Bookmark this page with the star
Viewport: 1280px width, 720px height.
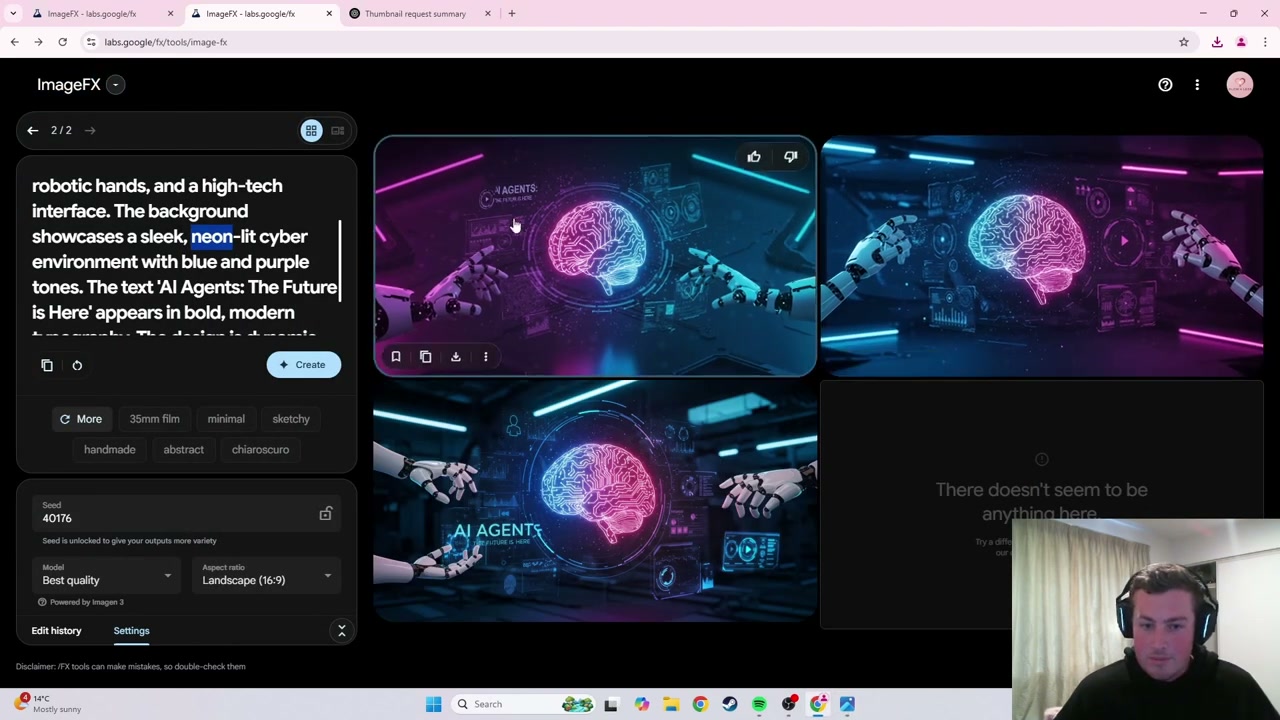[x=1184, y=42]
